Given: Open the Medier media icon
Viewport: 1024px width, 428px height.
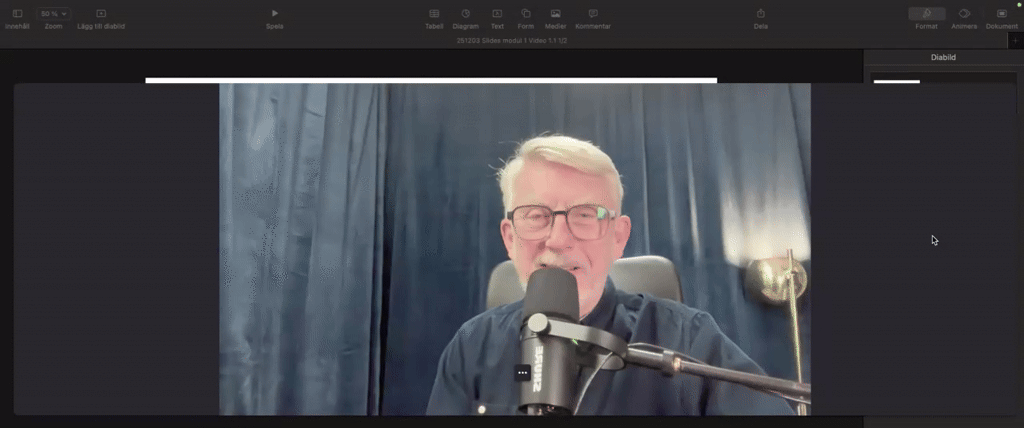Looking at the screenshot, I should pyautogui.click(x=555, y=14).
